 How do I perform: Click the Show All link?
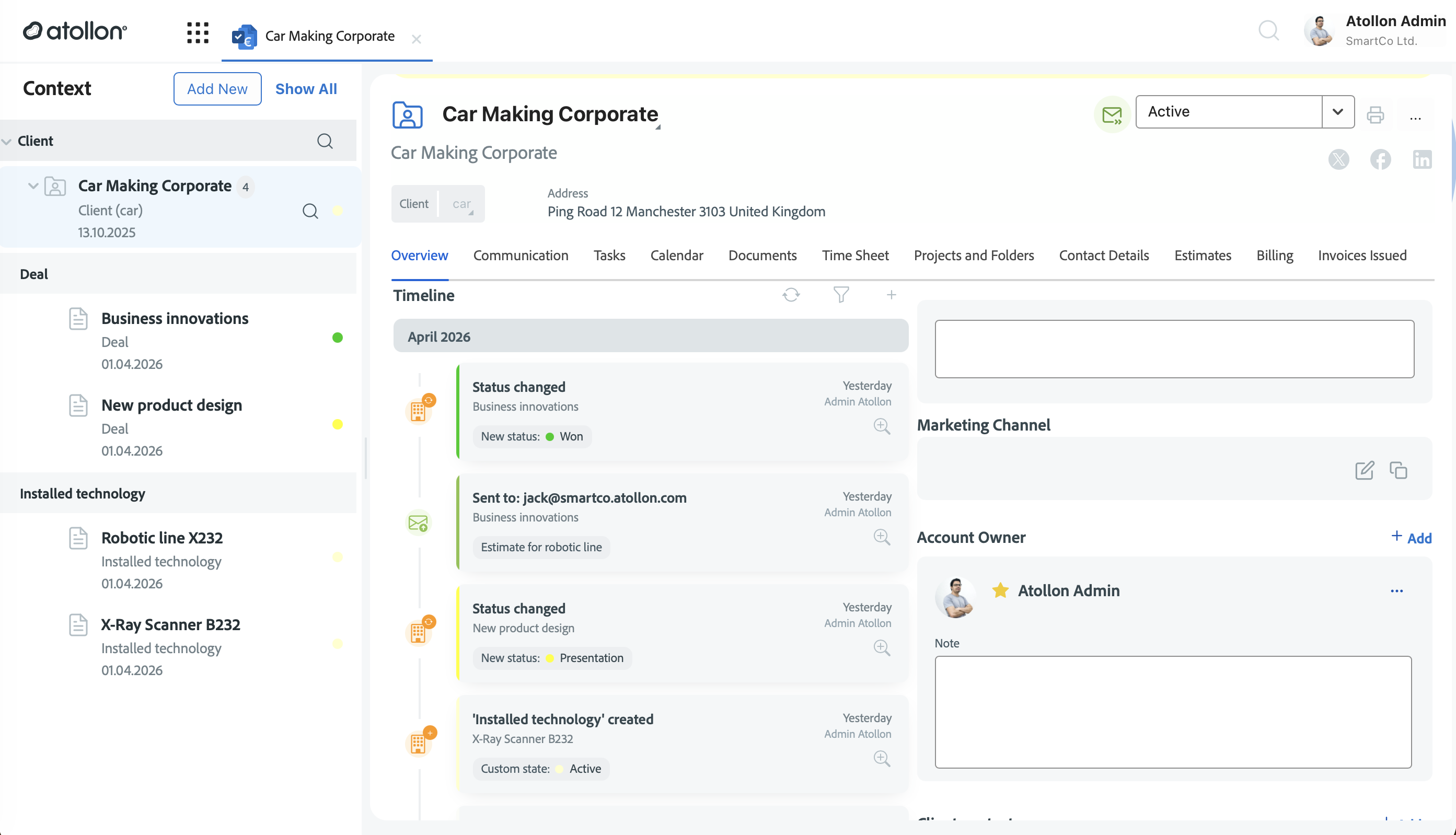tap(306, 88)
